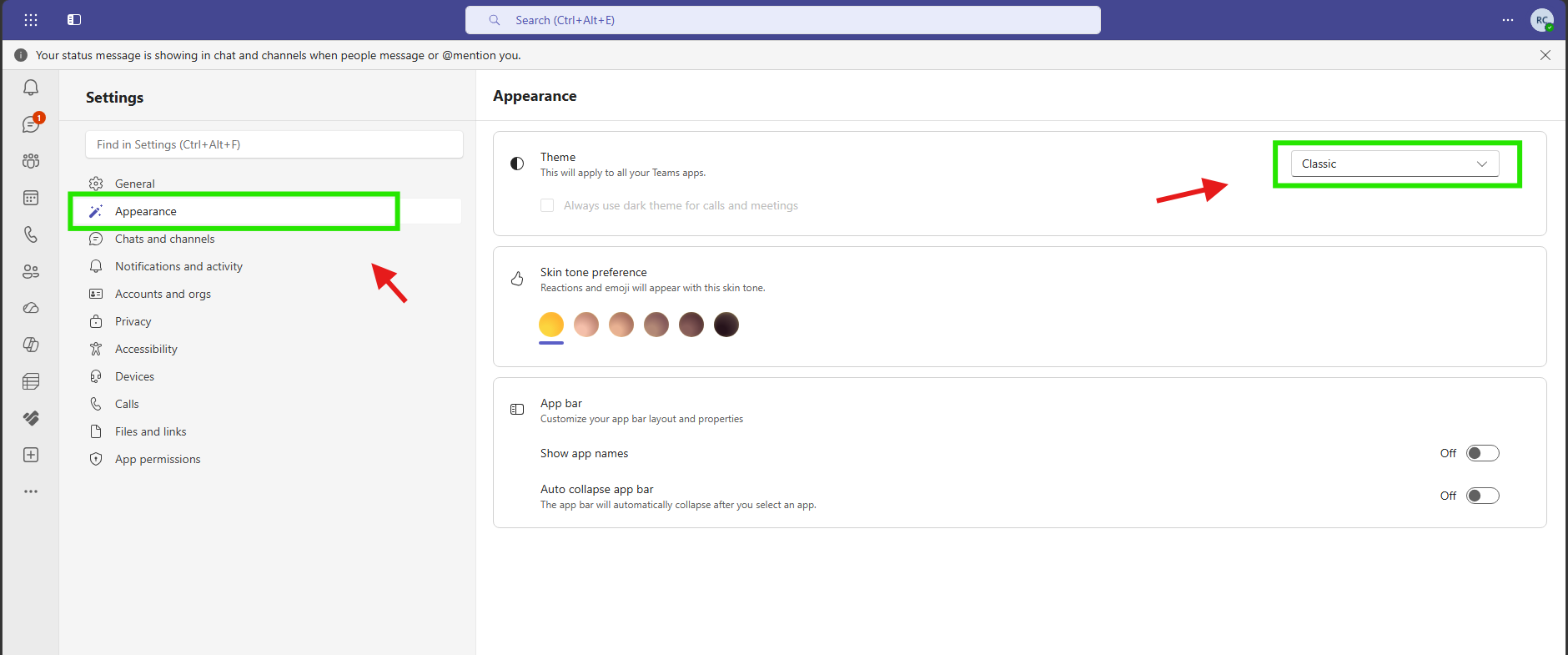Select the yellow default skin tone
Image resolution: width=1568 pixels, height=655 pixels.
(x=551, y=325)
